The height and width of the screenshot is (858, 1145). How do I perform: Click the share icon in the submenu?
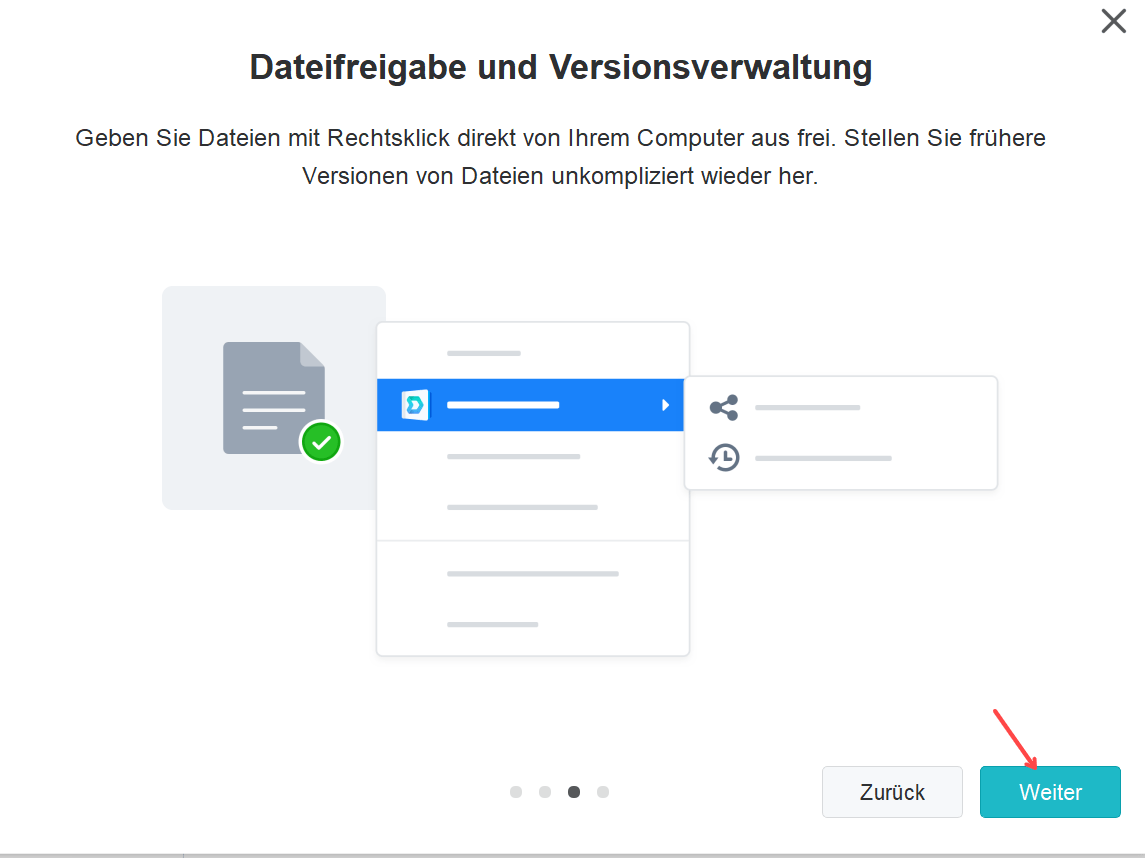723,408
